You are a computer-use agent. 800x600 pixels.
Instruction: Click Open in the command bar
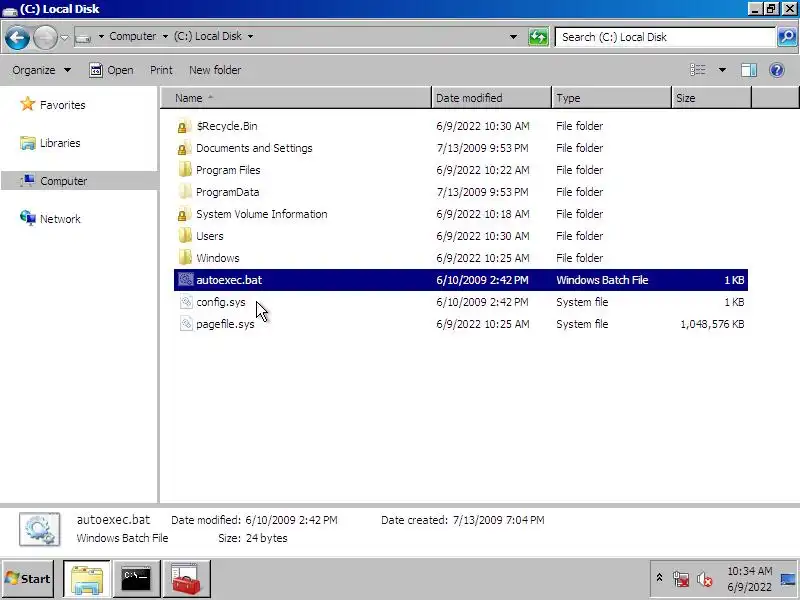[111, 70]
